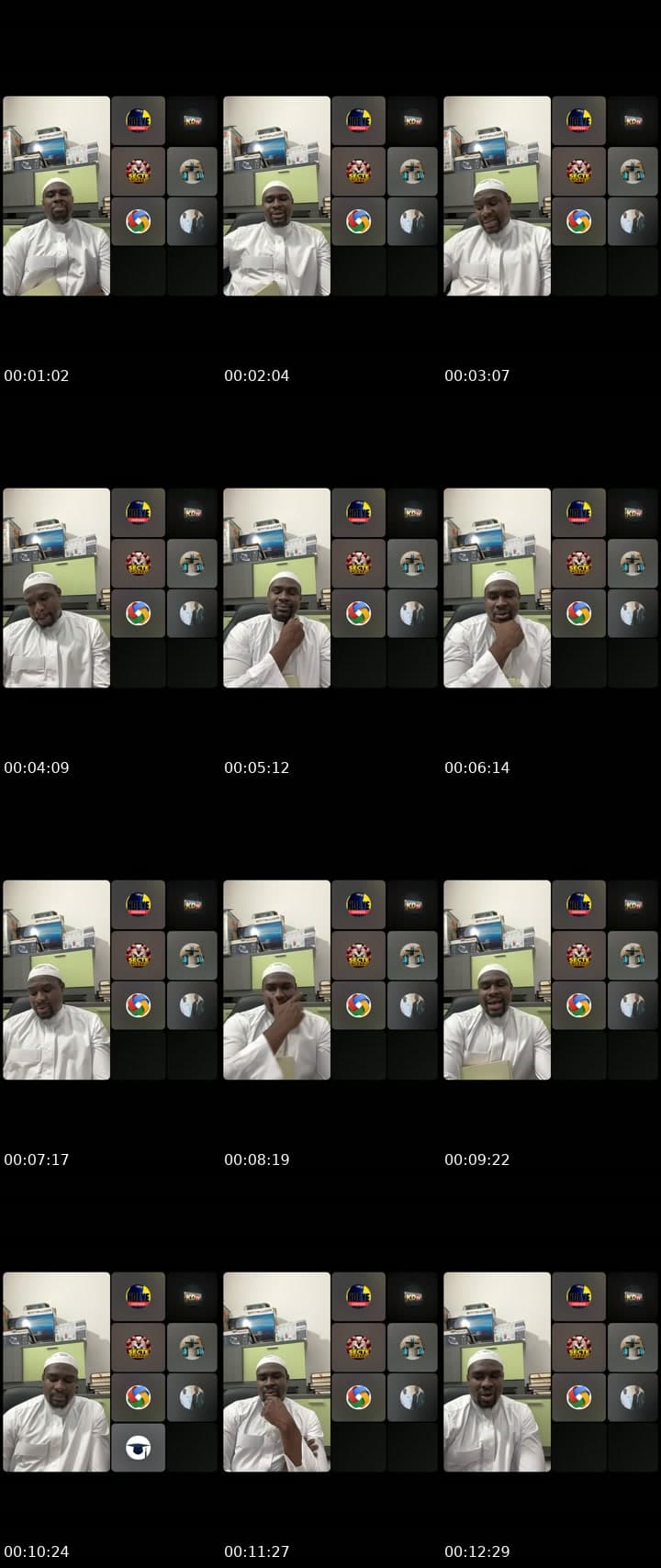Click the 00:12:29 timestamp label
Image resolution: width=661 pixels, height=1568 pixels.
click(477, 1551)
